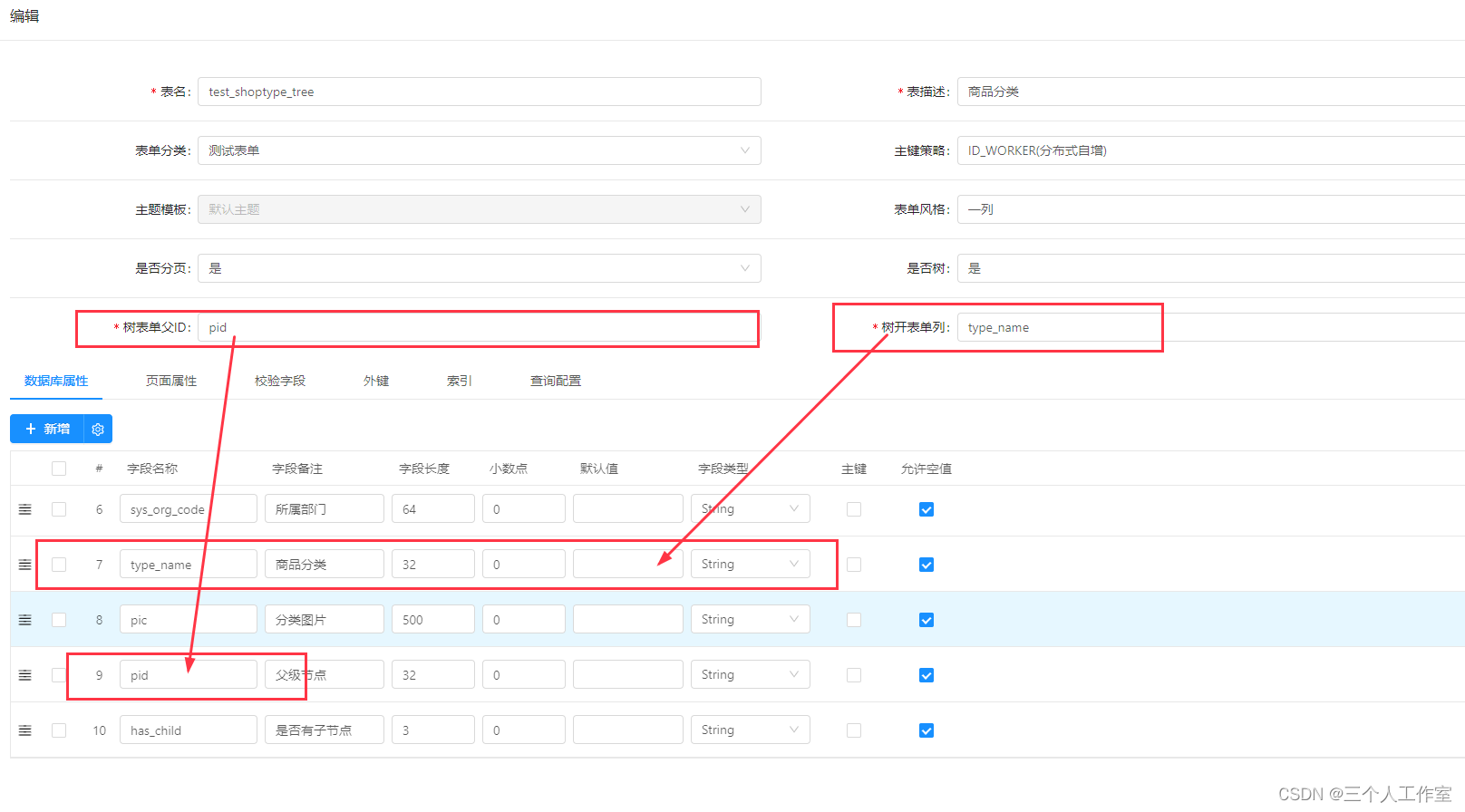Check 主键 checkbox for pic row

(x=854, y=620)
